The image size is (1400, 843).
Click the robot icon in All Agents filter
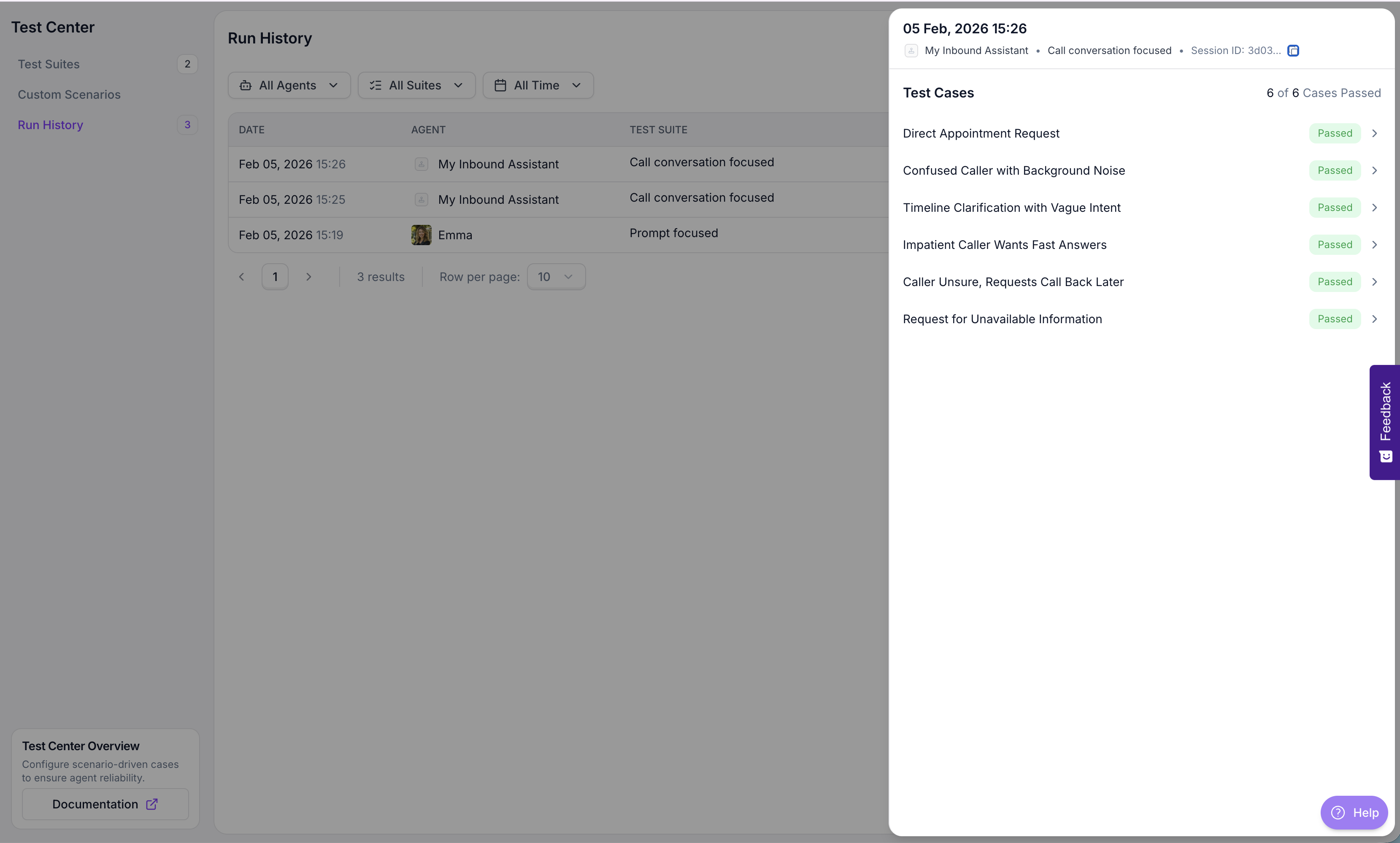click(245, 85)
